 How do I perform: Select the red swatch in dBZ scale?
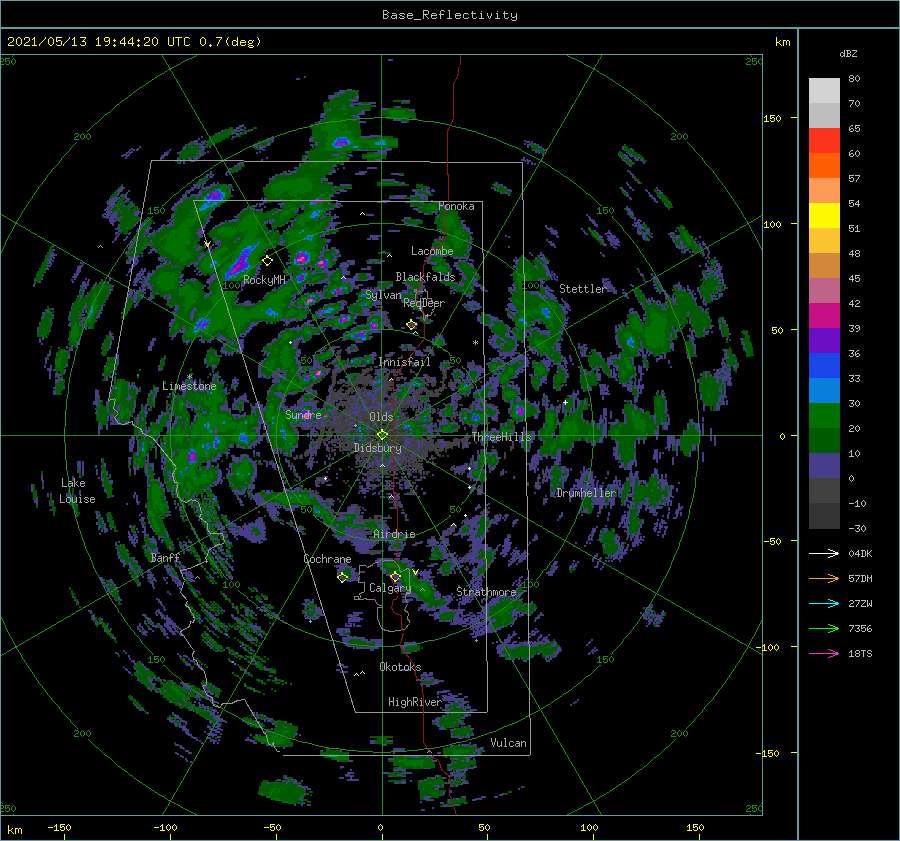click(824, 141)
